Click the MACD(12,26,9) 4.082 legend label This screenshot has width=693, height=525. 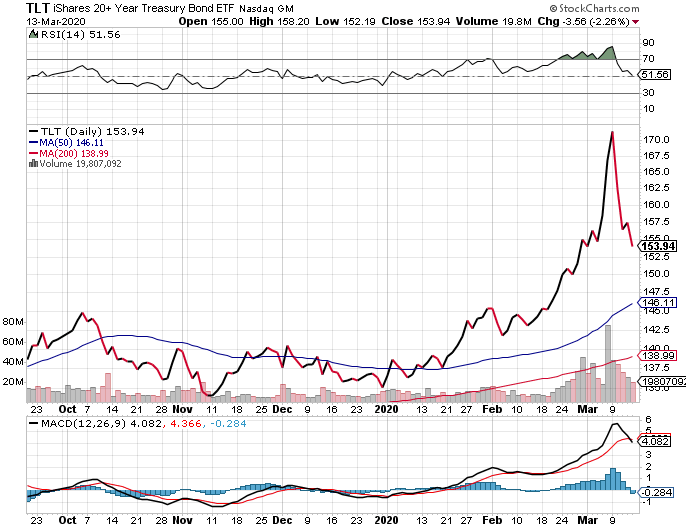101,423
